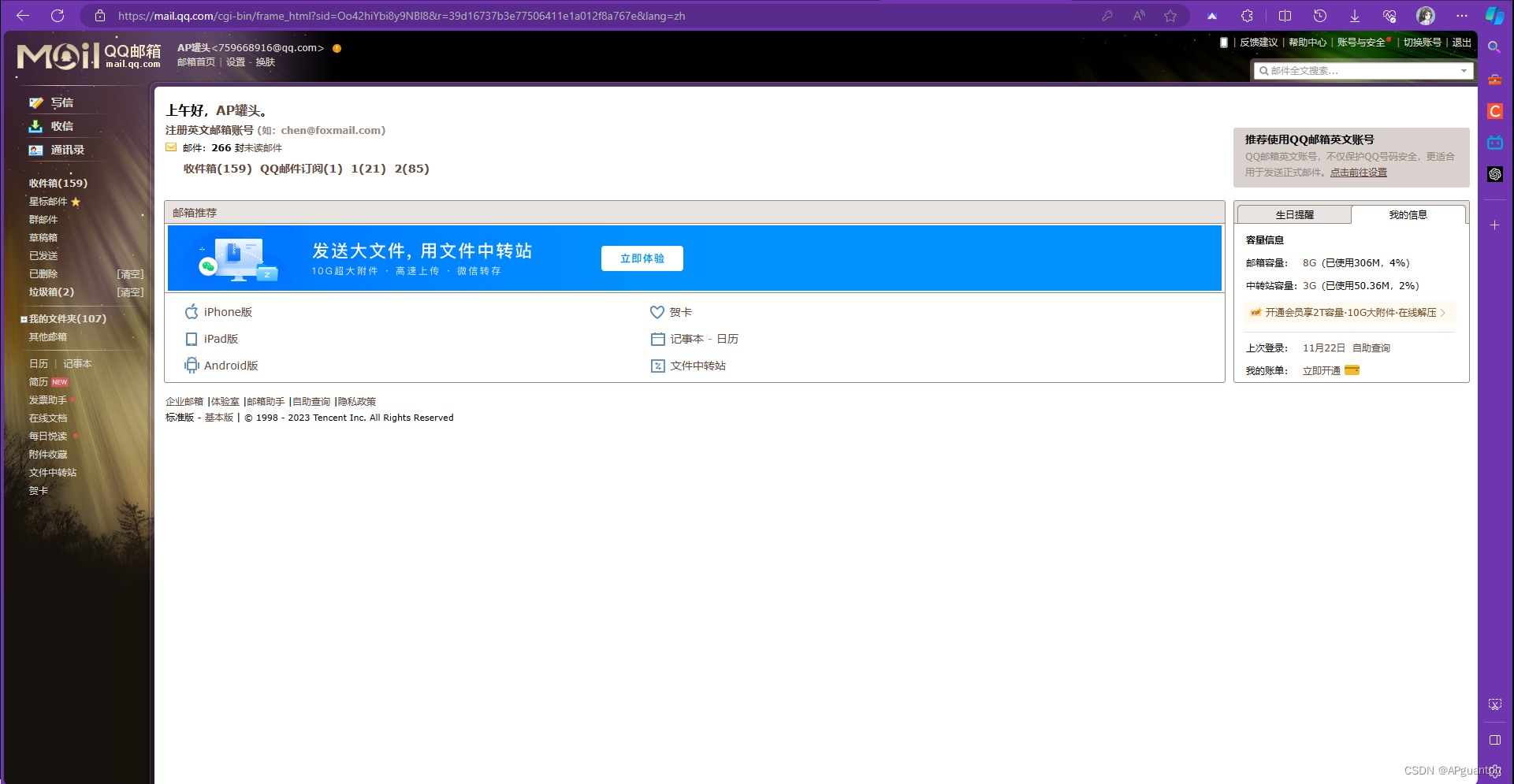Image resolution: width=1514 pixels, height=784 pixels.
Task: Click the 立即体验 button on the banner
Action: tap(642, 258)
